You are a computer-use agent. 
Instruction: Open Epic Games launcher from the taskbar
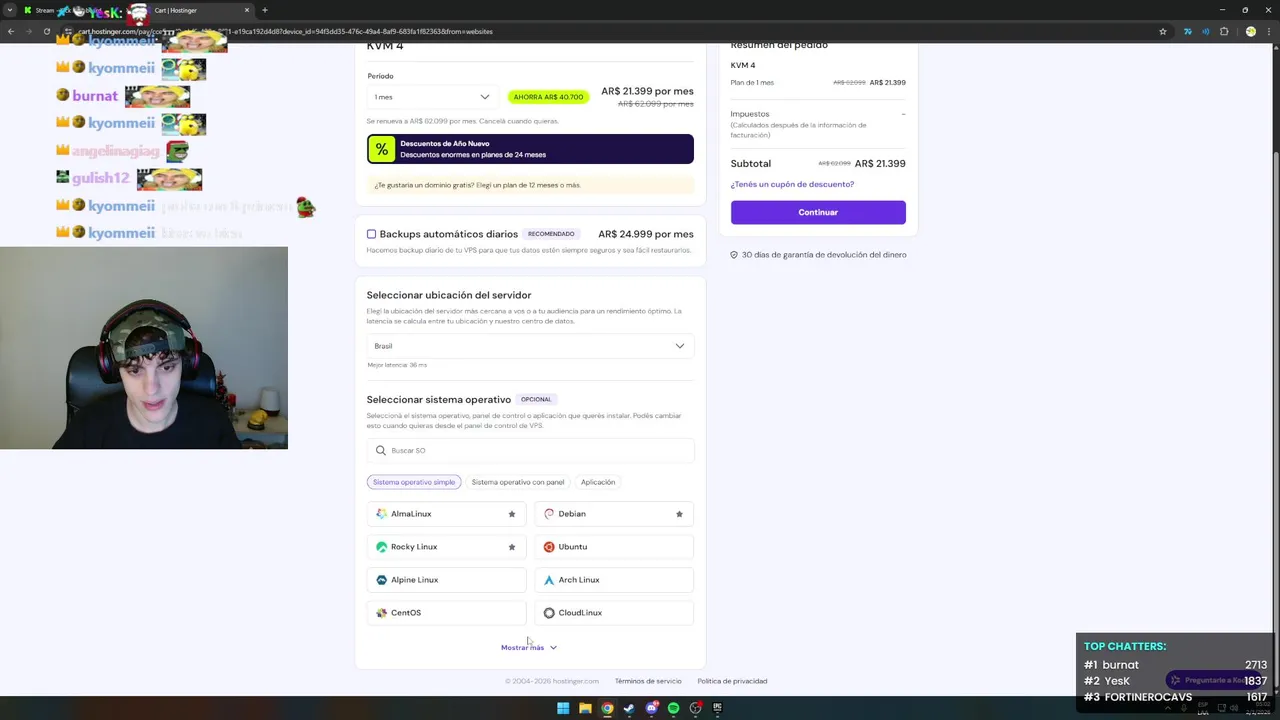tap(717, 708)
